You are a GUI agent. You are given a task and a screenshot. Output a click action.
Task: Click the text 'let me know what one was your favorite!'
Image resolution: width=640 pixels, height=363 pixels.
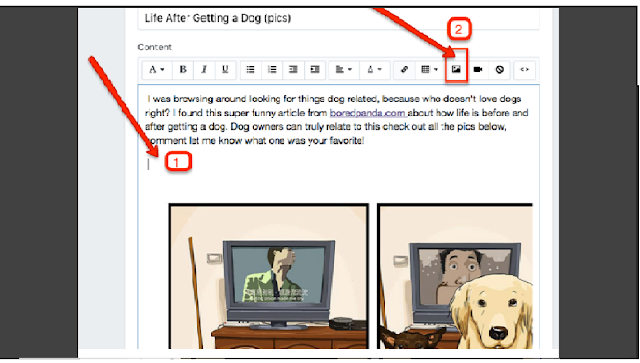click(276, 141)
